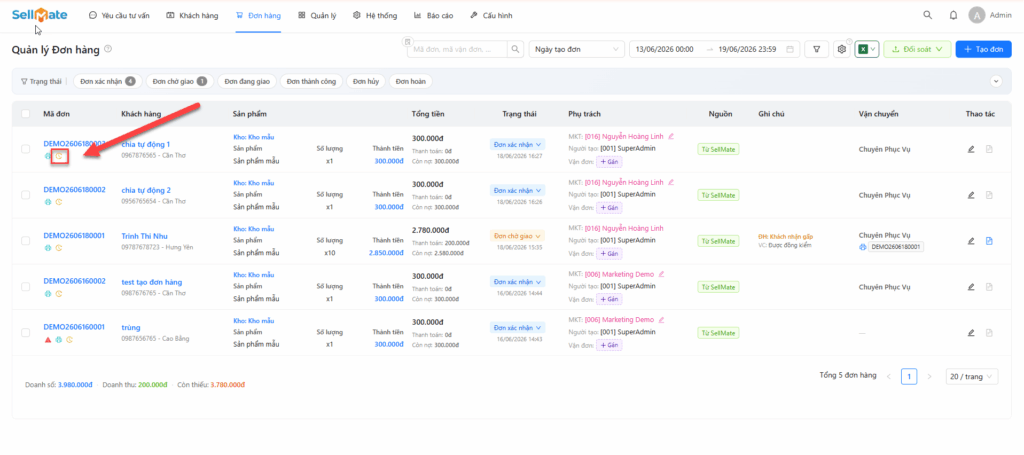Click the SellMate logo
Screen dimensions: 1024x455
tap(39, 14)
